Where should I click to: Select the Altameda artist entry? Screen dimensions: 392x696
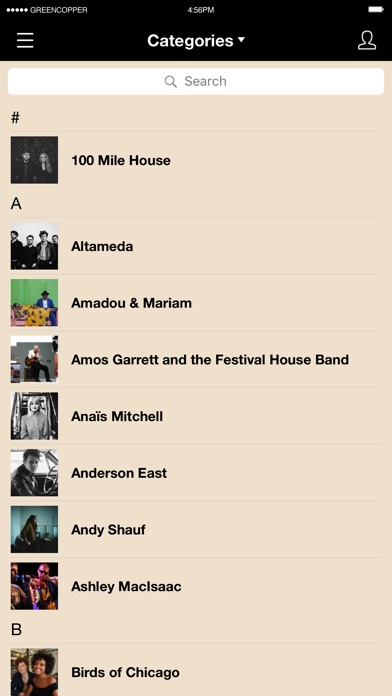tap(196, 246)
